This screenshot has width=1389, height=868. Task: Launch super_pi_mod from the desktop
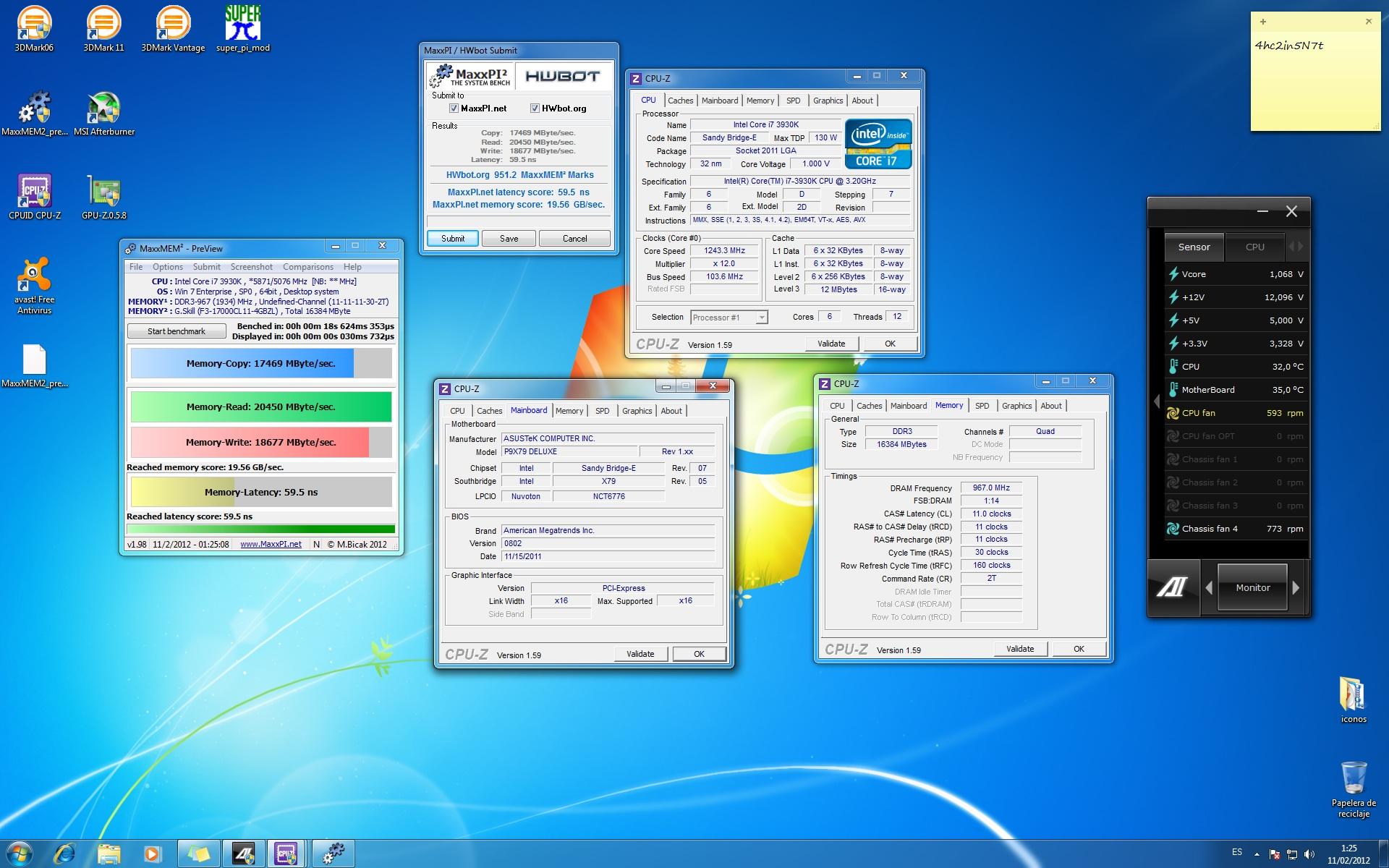(242, 29)
